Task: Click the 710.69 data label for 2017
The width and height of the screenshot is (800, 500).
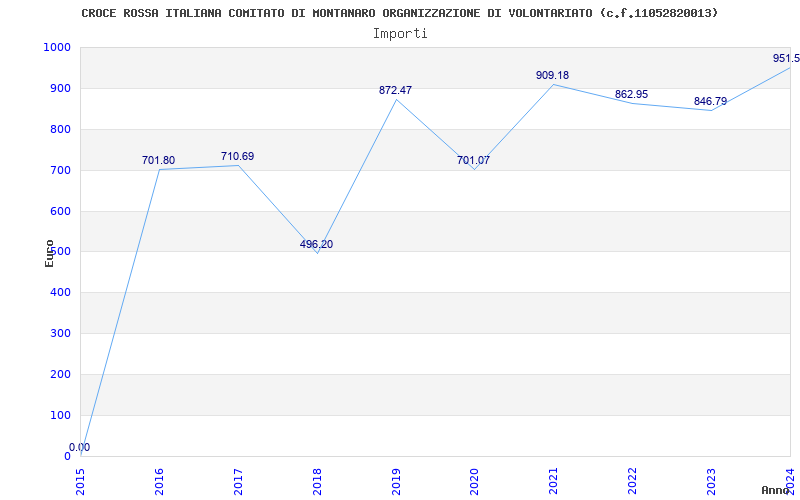Action: (x=237, y=157)
